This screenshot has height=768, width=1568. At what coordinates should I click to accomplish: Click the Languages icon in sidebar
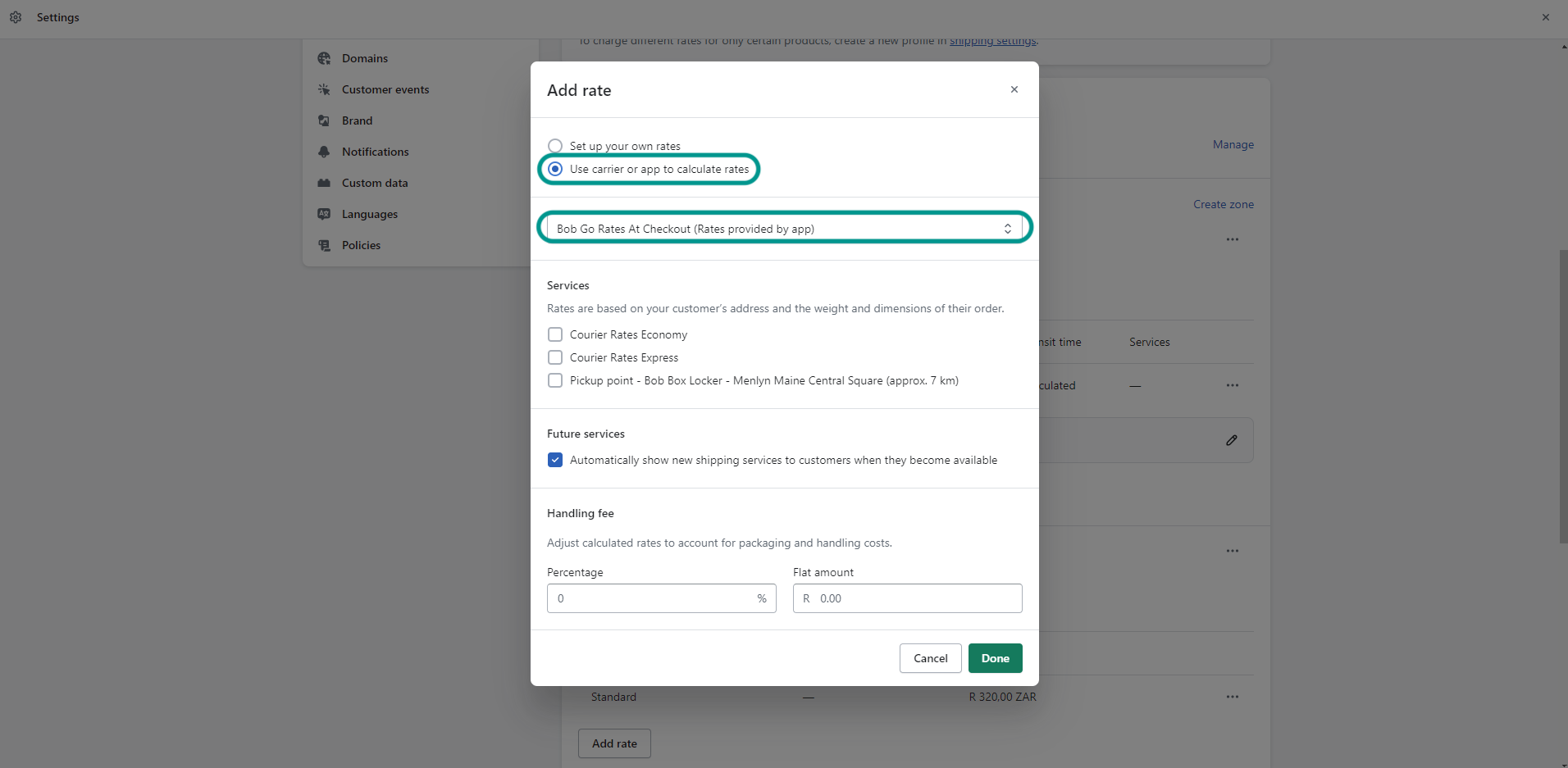tap(324, 214)
